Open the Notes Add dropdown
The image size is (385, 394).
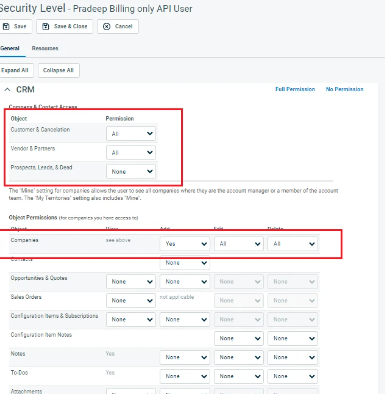(185, 357)
